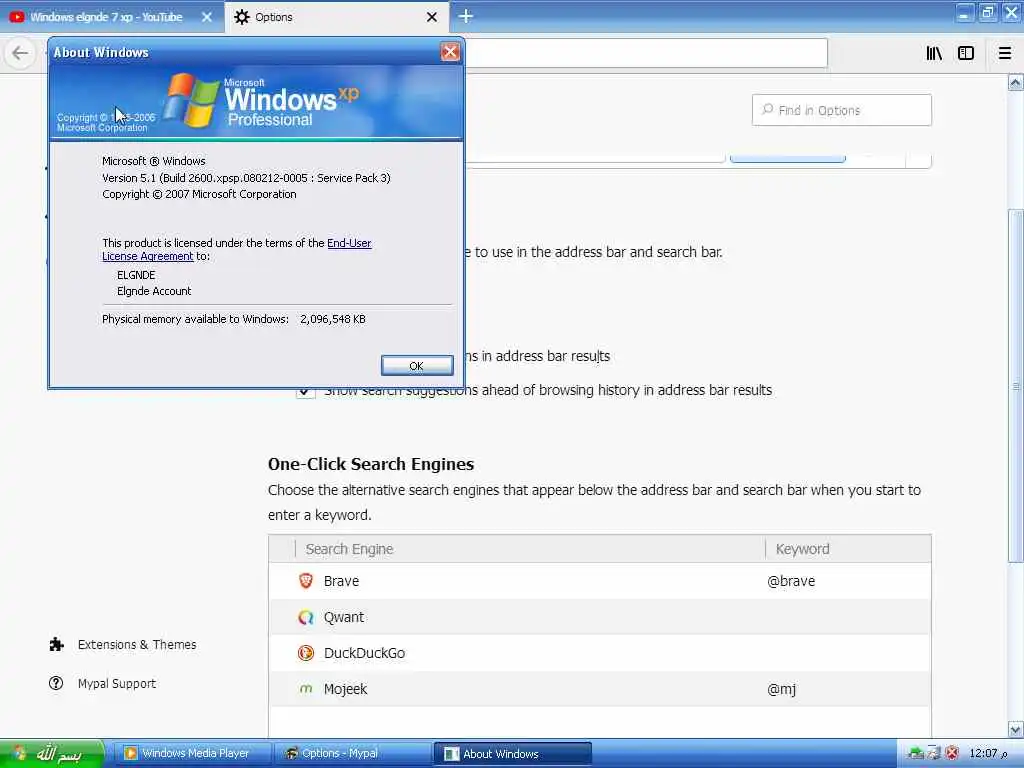This screenshot has height=768, width=1024.
Task: Click the scrollbar up arrow
Action: click(x=1015, y=82)
